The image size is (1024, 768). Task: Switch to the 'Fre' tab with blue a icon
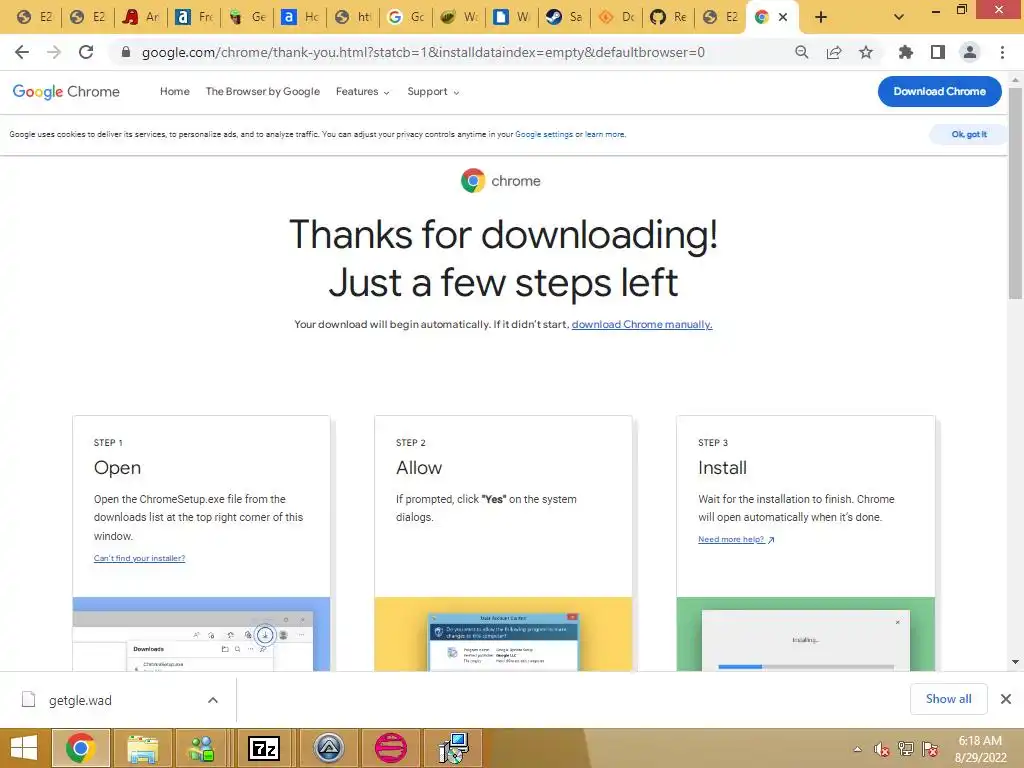click(x=193, y=17)
